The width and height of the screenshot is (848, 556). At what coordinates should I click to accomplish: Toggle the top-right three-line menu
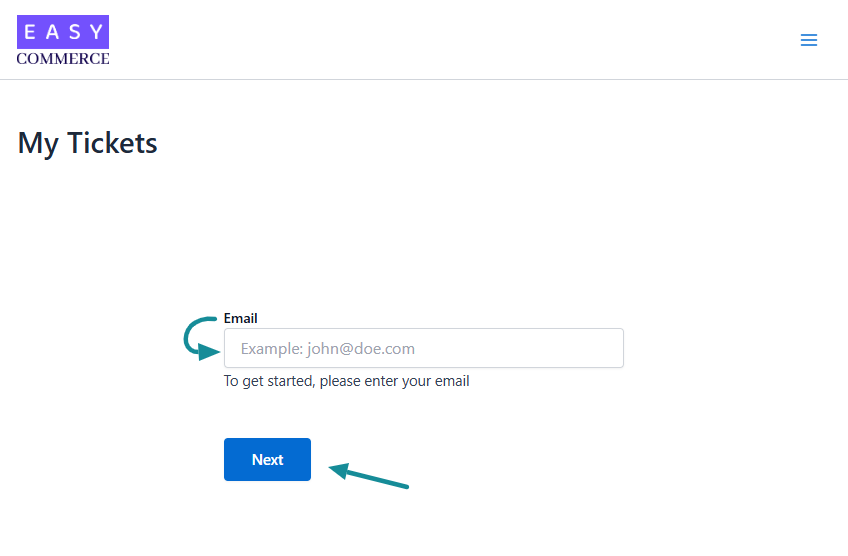809,40
